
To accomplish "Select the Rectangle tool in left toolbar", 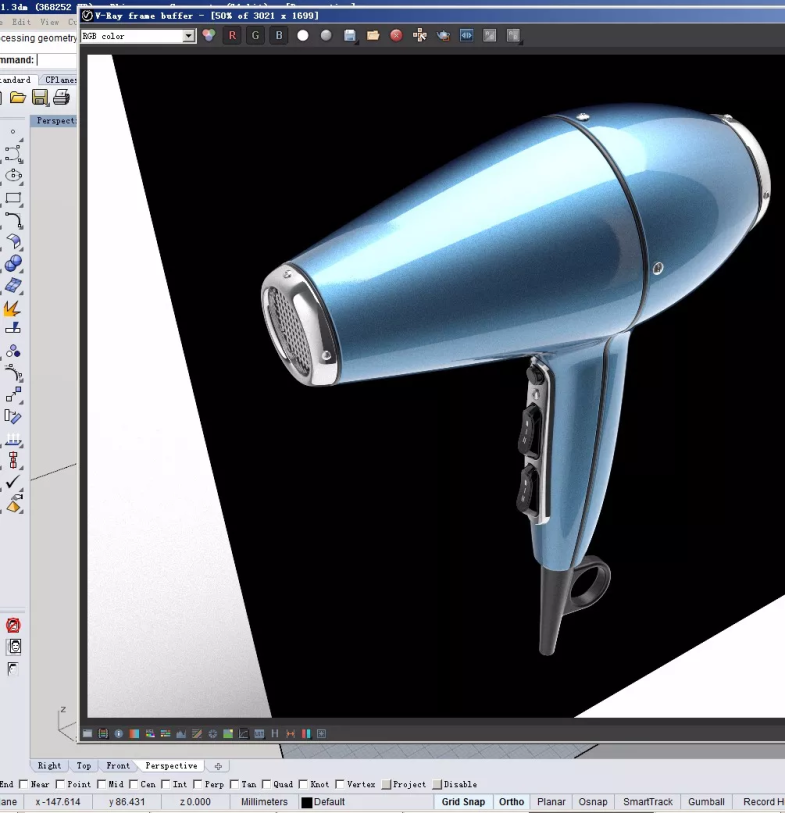I will 13,198.
